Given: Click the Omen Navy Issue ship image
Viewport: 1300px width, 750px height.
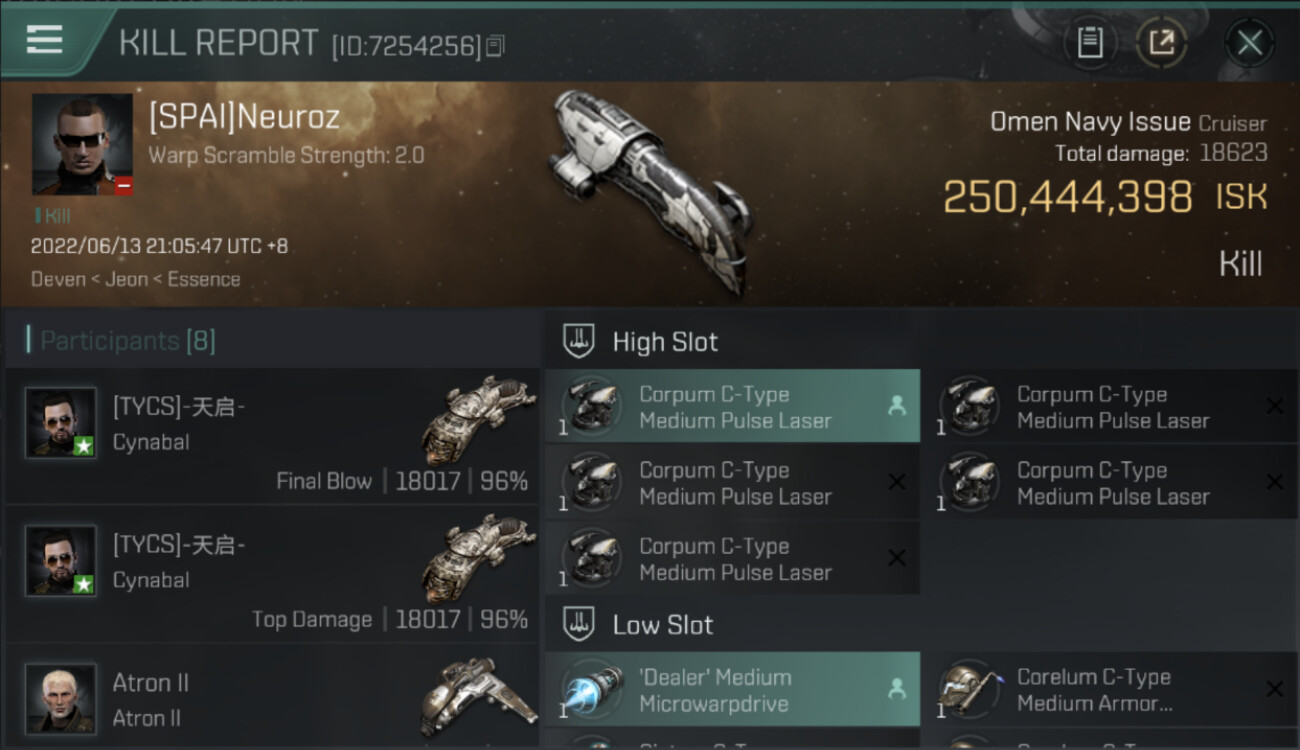Looking at the screenshot, I should [x=650, y=190].
